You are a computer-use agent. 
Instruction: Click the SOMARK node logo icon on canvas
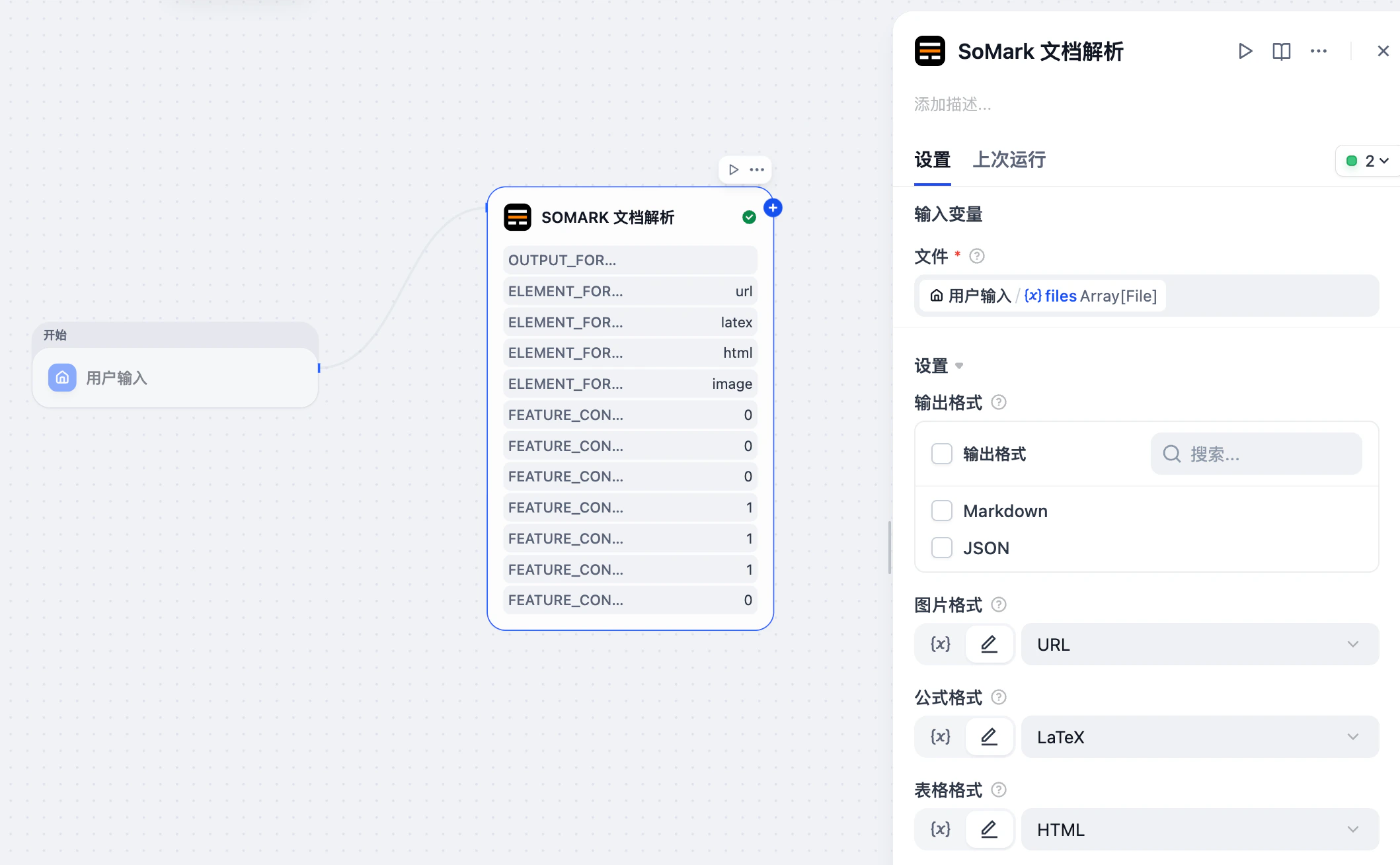[518, 217]
